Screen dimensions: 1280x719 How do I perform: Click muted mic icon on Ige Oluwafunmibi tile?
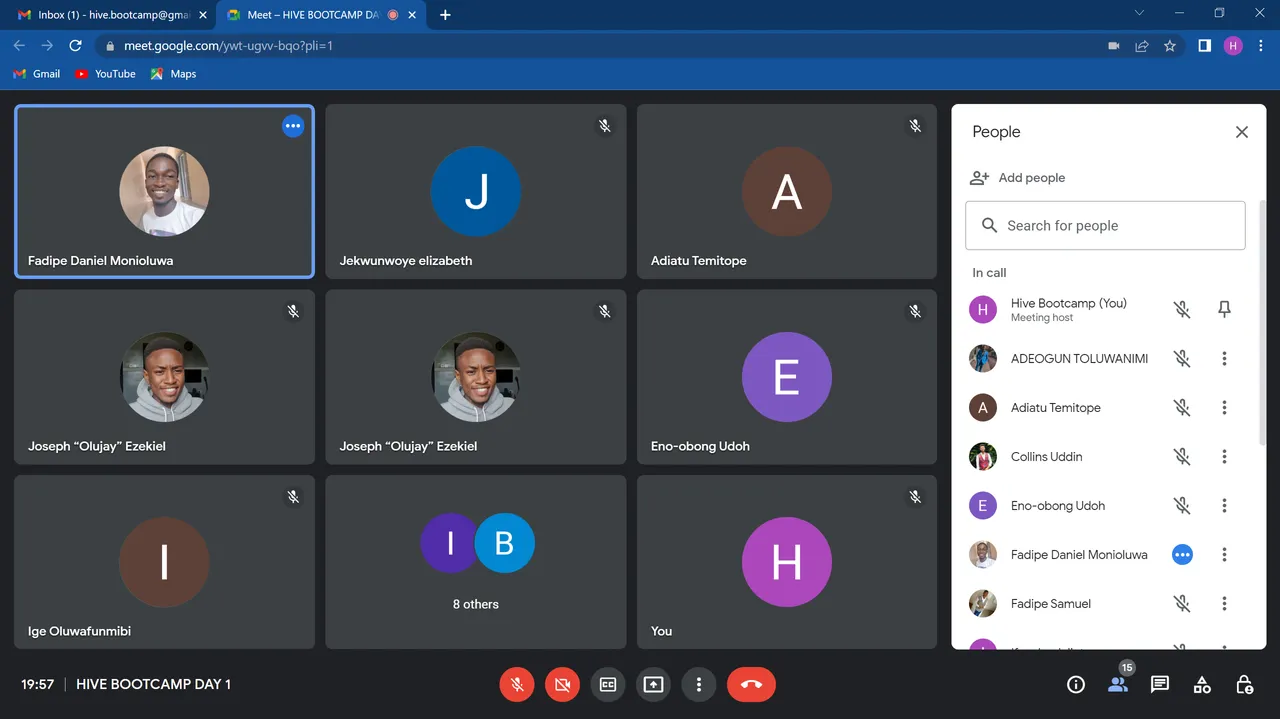point(293,497)
